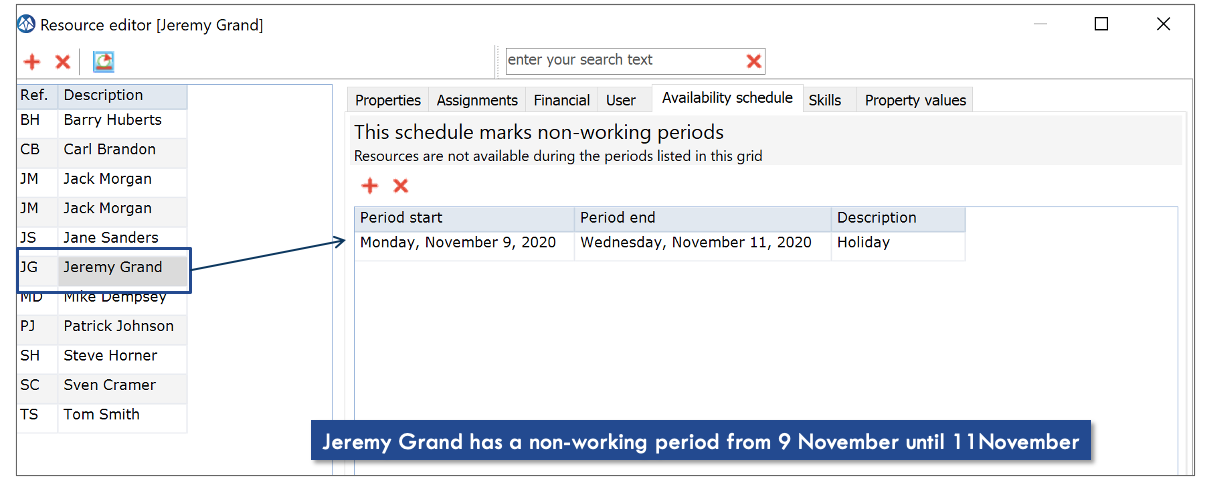Click the export icon in the resource toolbar
The height and width of the screenshot is (488, 1210).
[103, 62]
